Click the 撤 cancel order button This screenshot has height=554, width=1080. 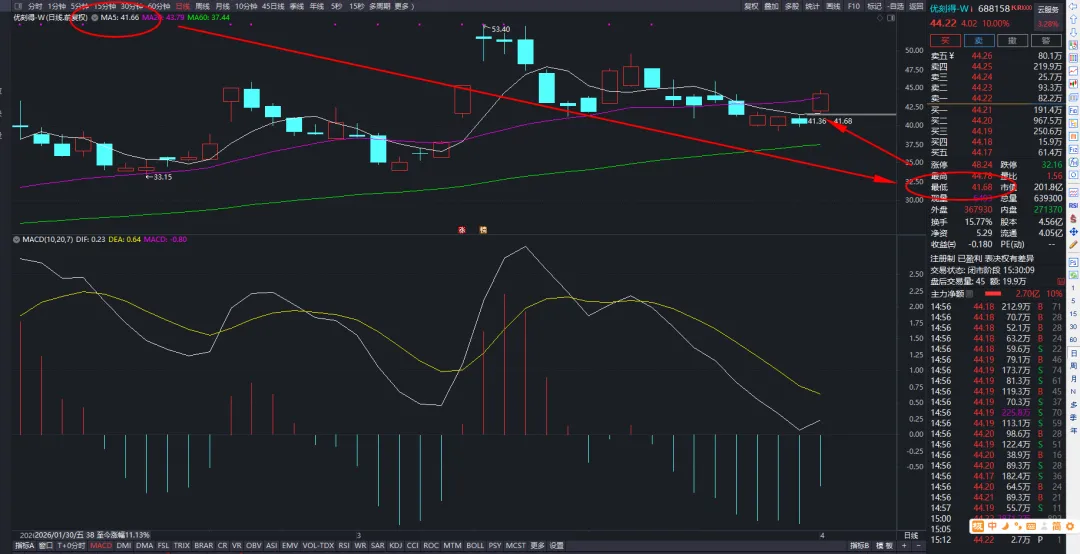point(1012,41)
